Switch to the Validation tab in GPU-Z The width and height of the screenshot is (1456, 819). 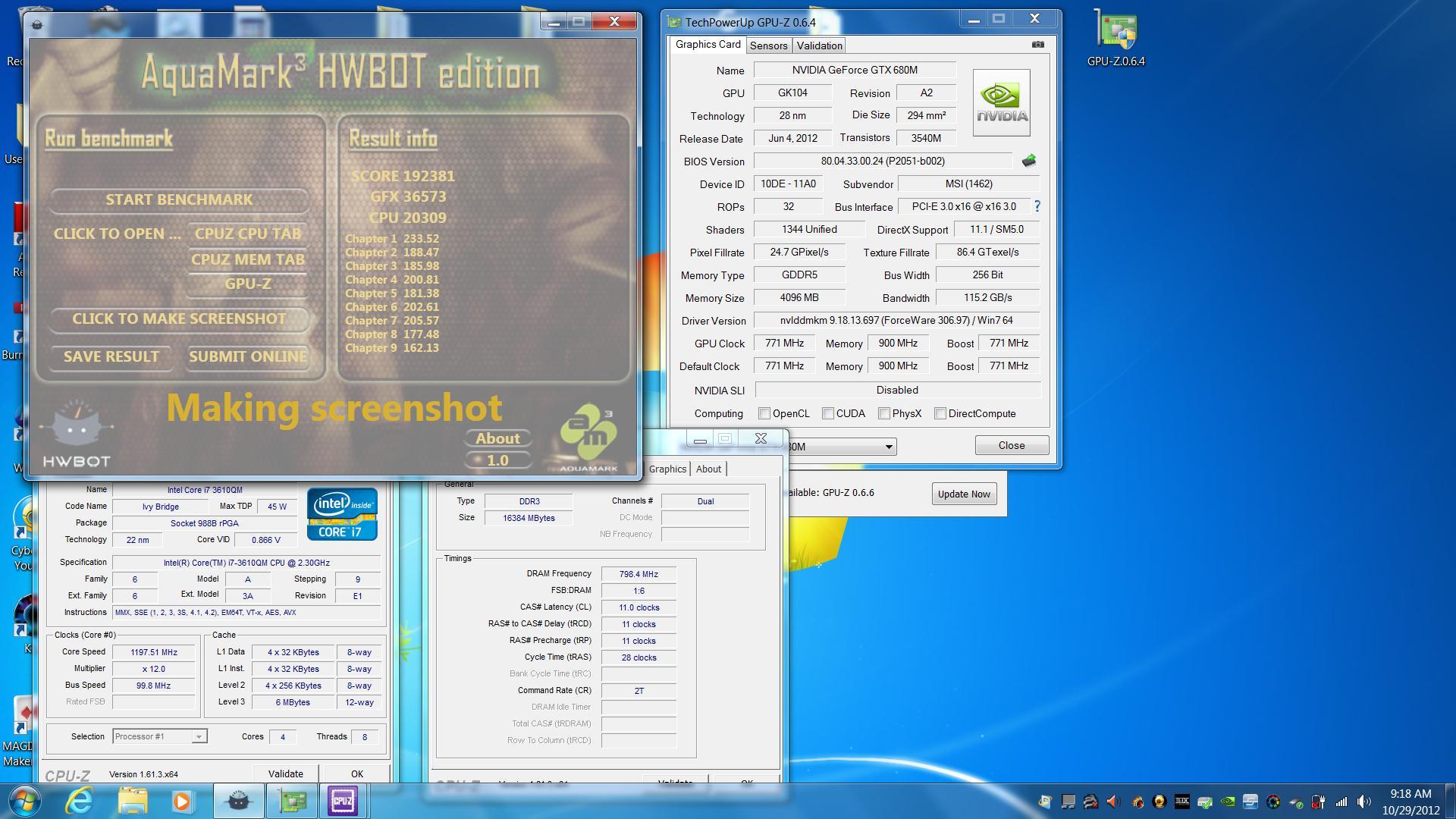(819, 45)
